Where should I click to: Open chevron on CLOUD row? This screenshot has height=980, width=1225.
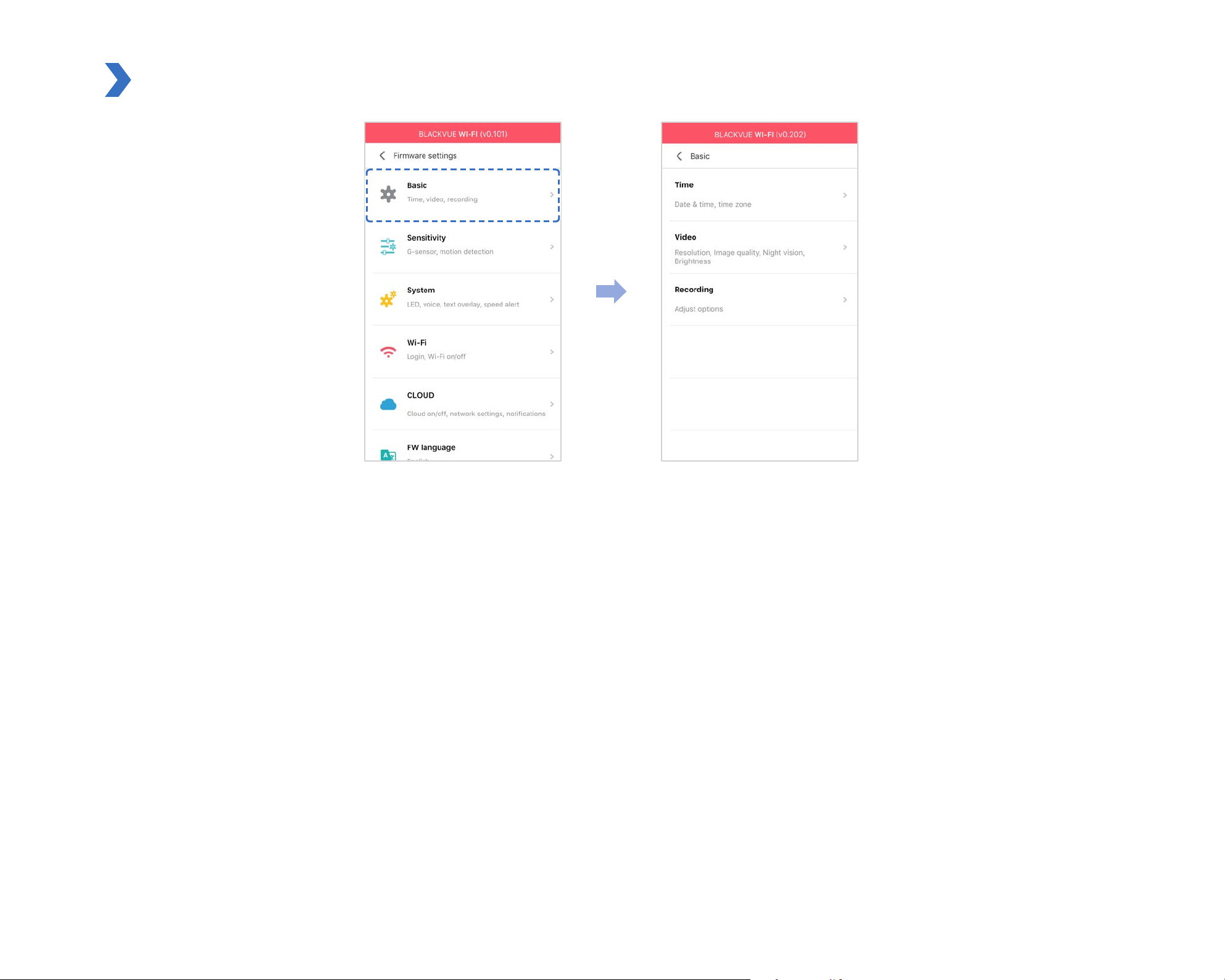[x=552, y=404]
